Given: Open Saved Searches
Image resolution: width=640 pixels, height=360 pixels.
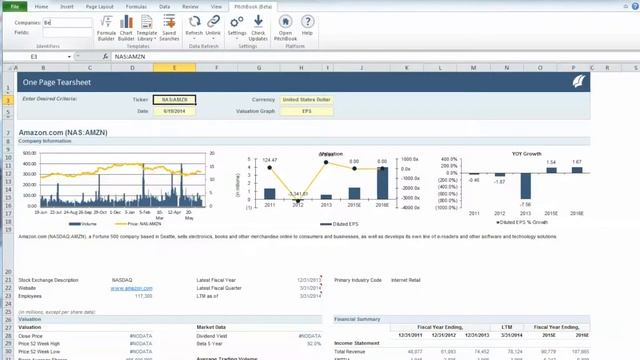Looking at the screenshot, I should [169, 28].
